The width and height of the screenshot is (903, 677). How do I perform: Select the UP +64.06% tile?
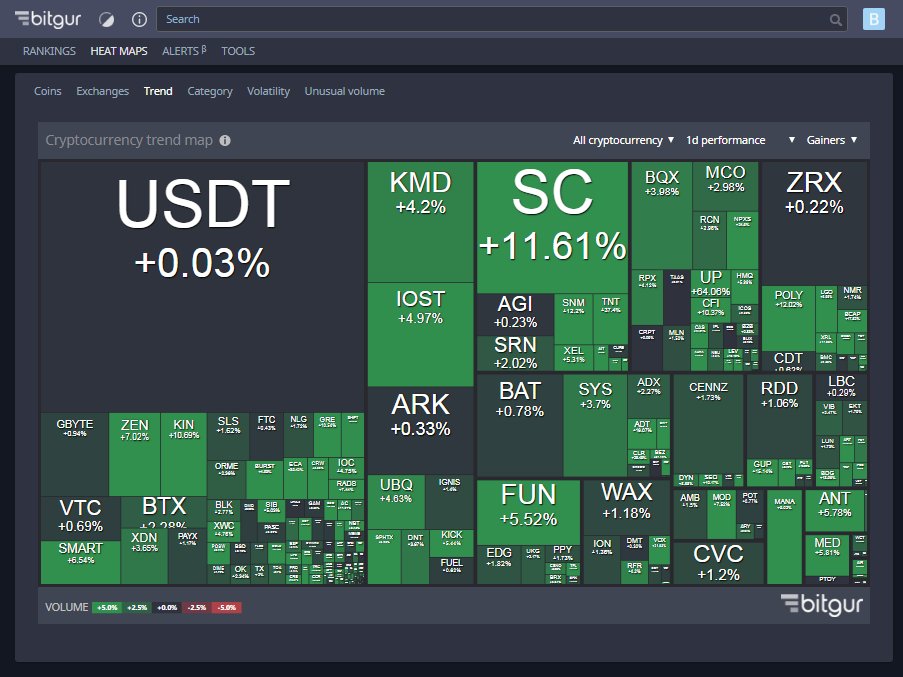coord(711,283)
